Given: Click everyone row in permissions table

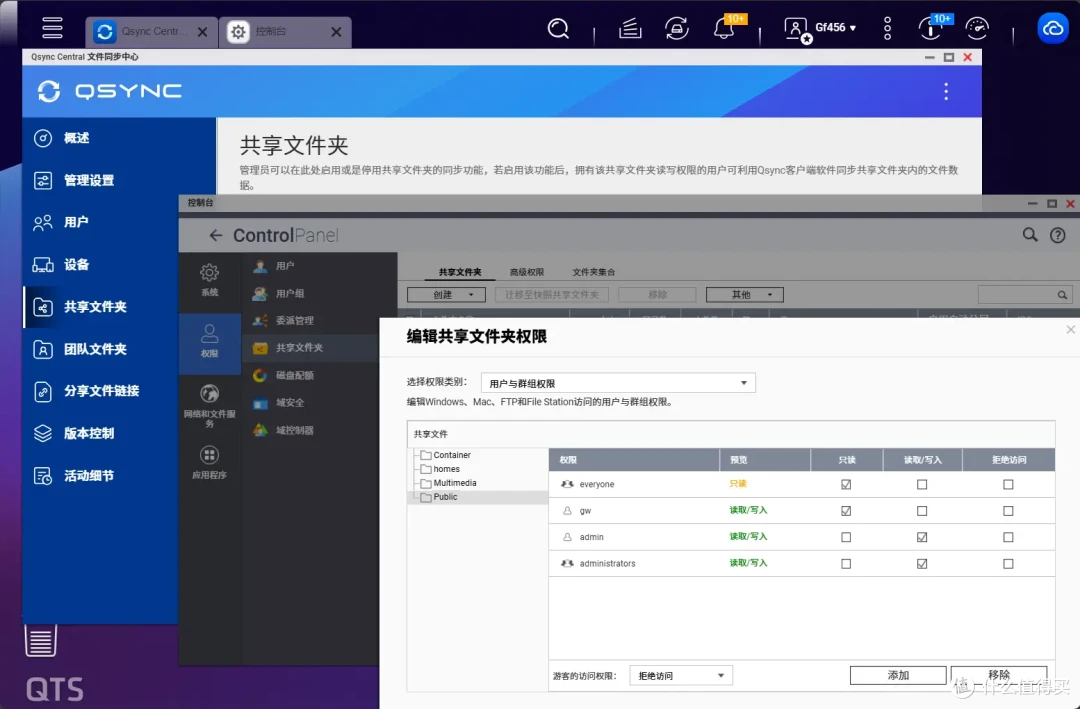Looking at the screenshot, I should click(x=802, y=484).
